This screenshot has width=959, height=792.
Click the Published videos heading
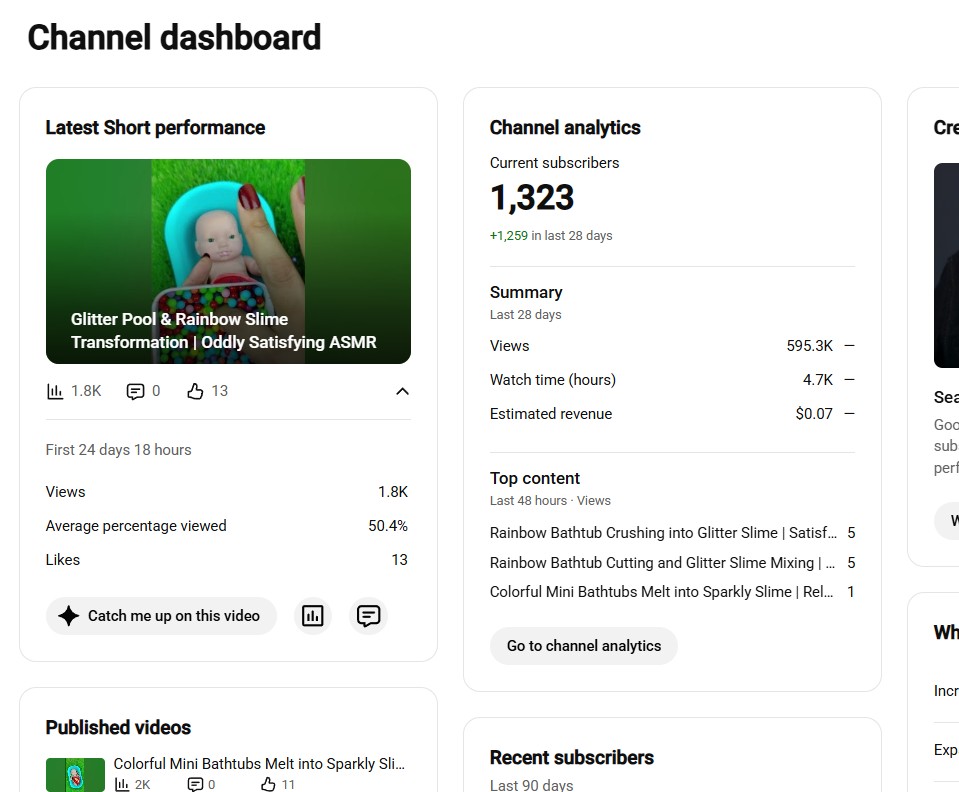[118, 727]
